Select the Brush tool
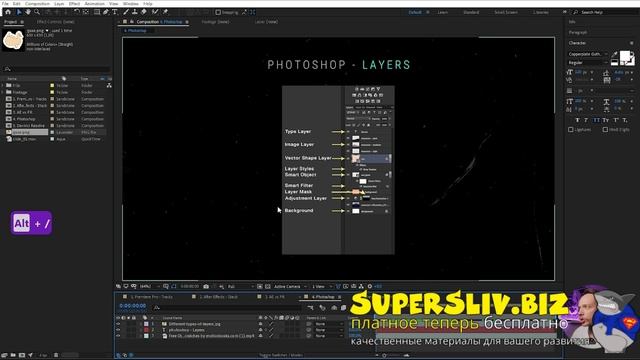This screenshot has height=360, width=640. (x=126, y=12)
